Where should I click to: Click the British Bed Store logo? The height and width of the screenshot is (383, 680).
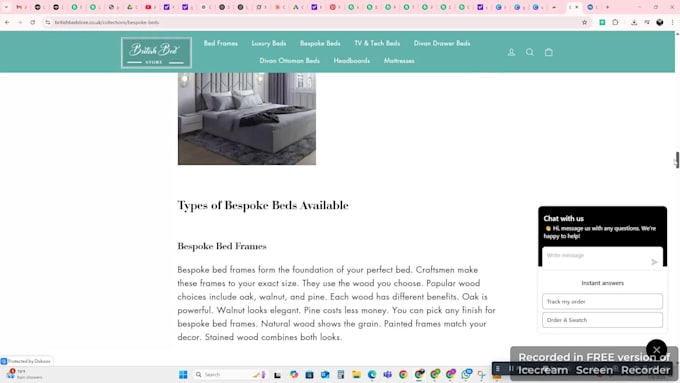pyautogui.click(x=156, y=52)
